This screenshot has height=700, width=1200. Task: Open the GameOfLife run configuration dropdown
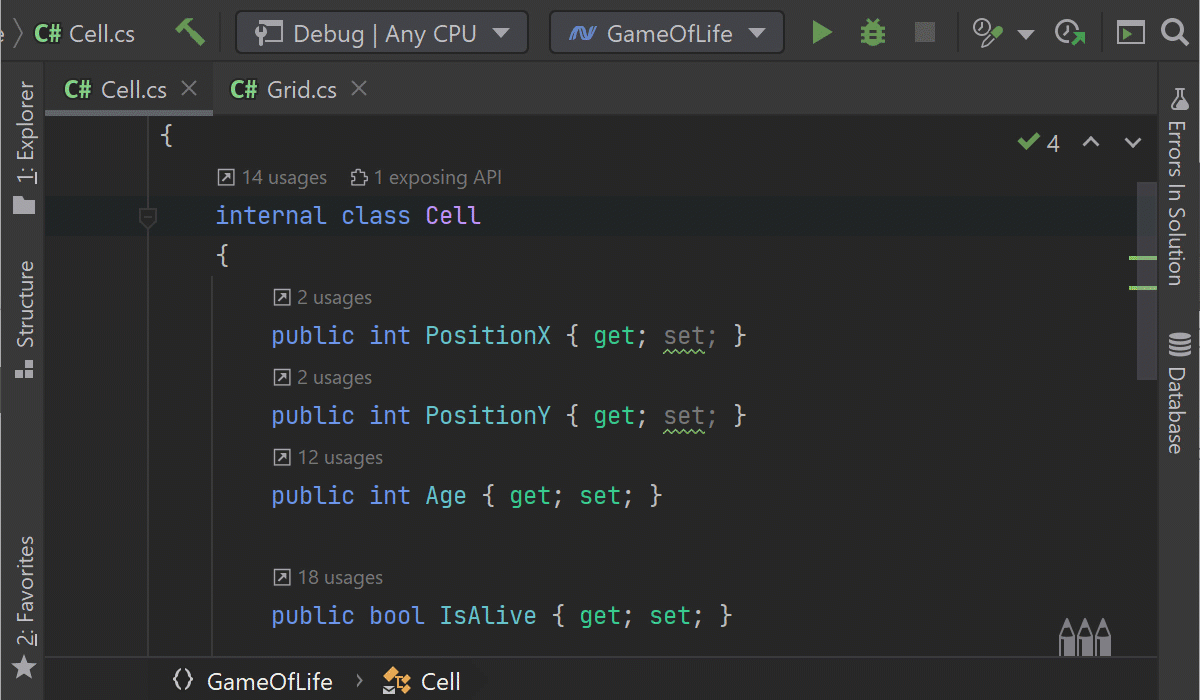click(666, 32)
